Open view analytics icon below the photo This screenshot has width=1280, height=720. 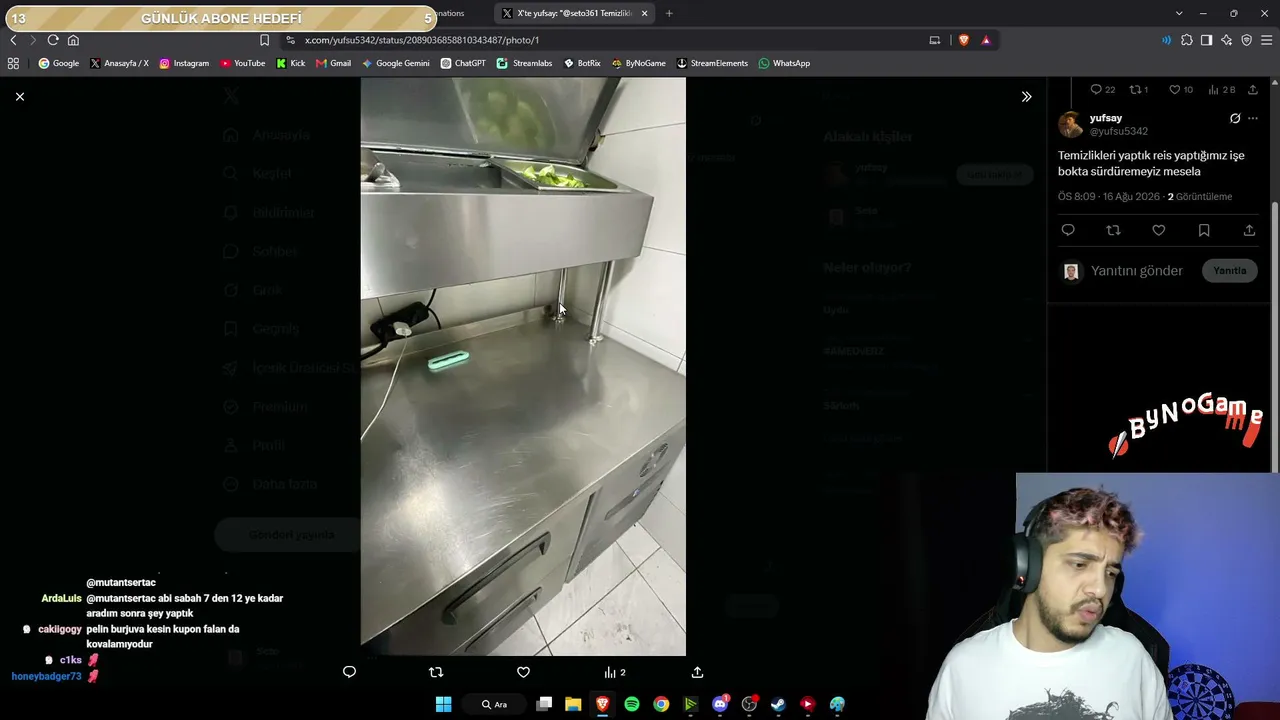click(615, 672)
